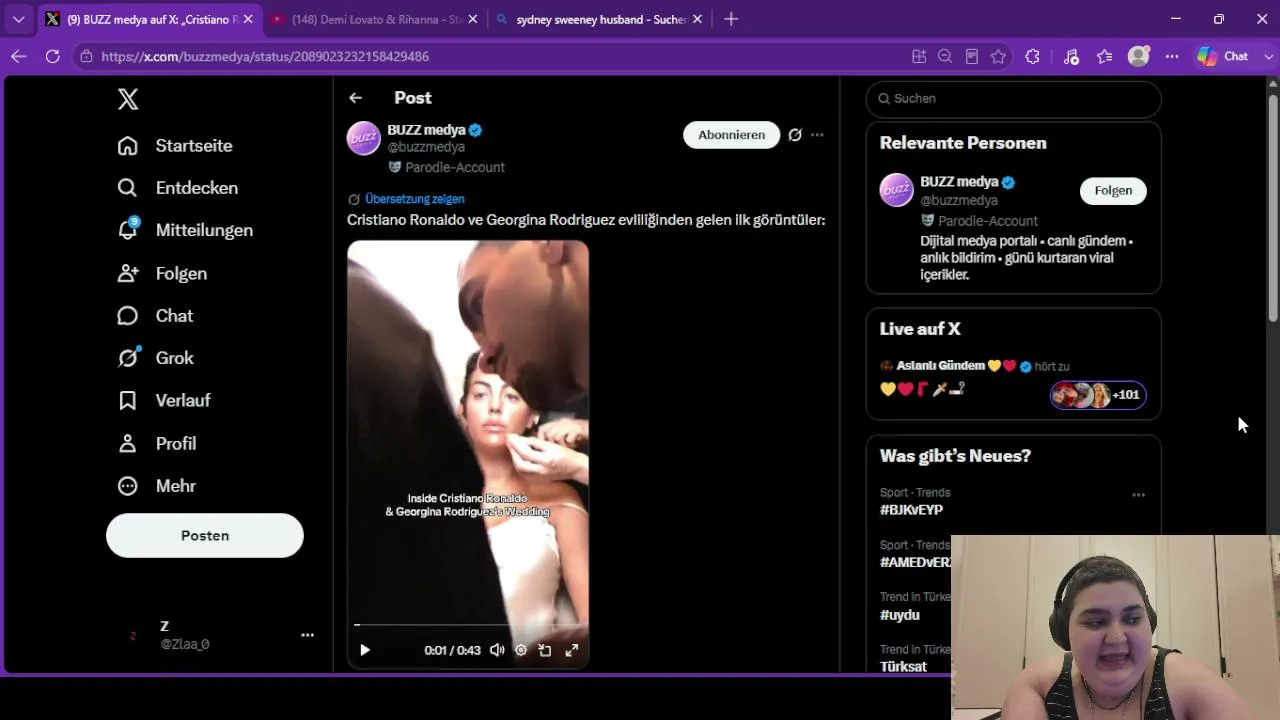
Task: Open the favorites list icon
Action: [x=1104, y=57]
